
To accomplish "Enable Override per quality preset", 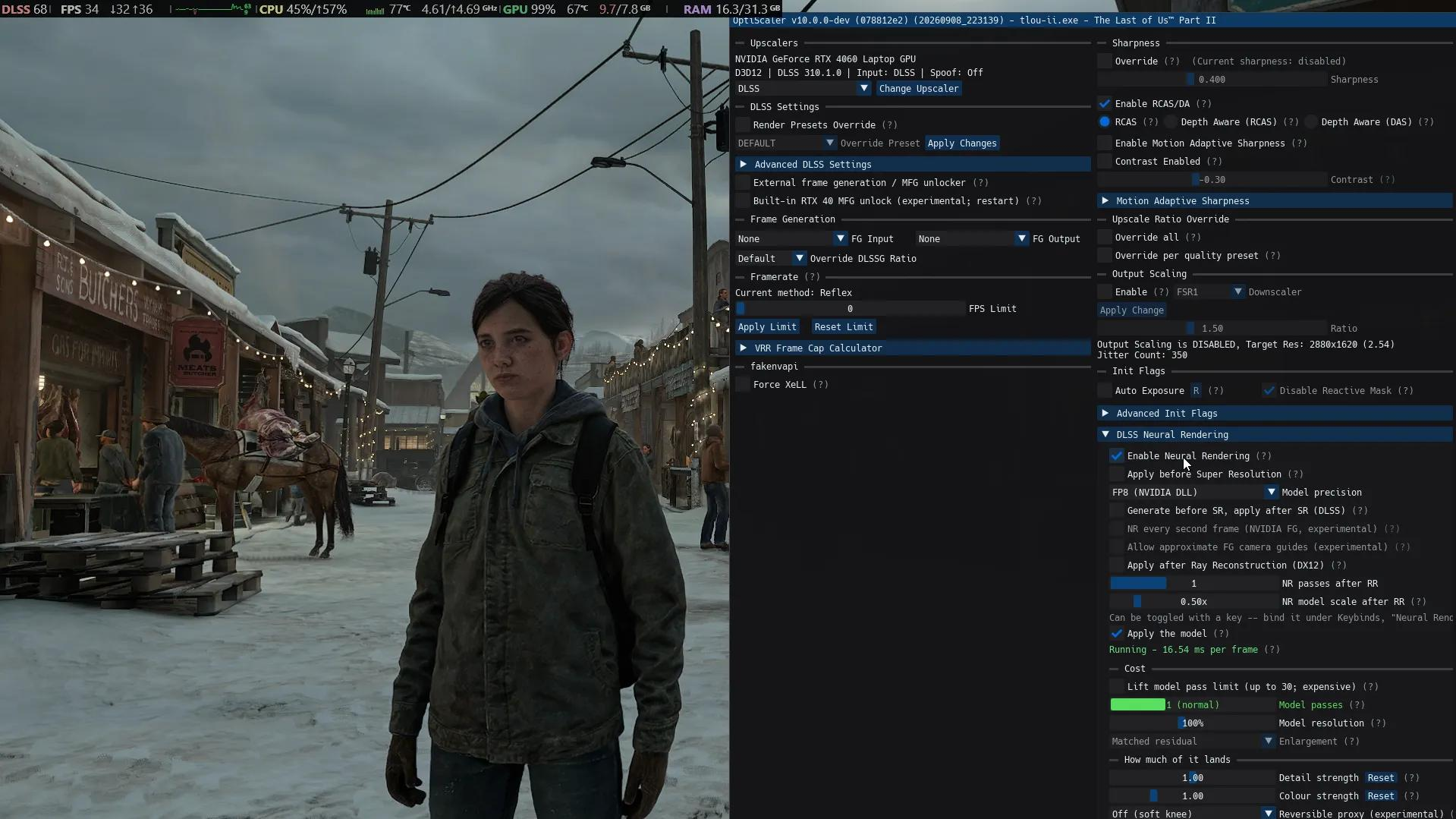I will (x=1105, y=256).
